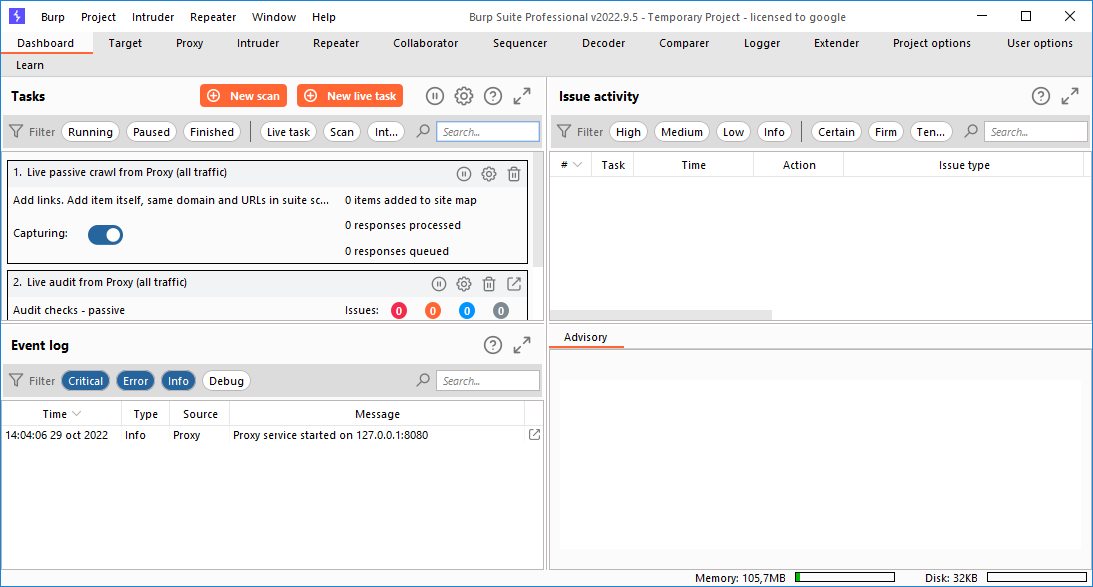1093x587 pixels.
Task: Delete the Live audit task
Action: 489,284
